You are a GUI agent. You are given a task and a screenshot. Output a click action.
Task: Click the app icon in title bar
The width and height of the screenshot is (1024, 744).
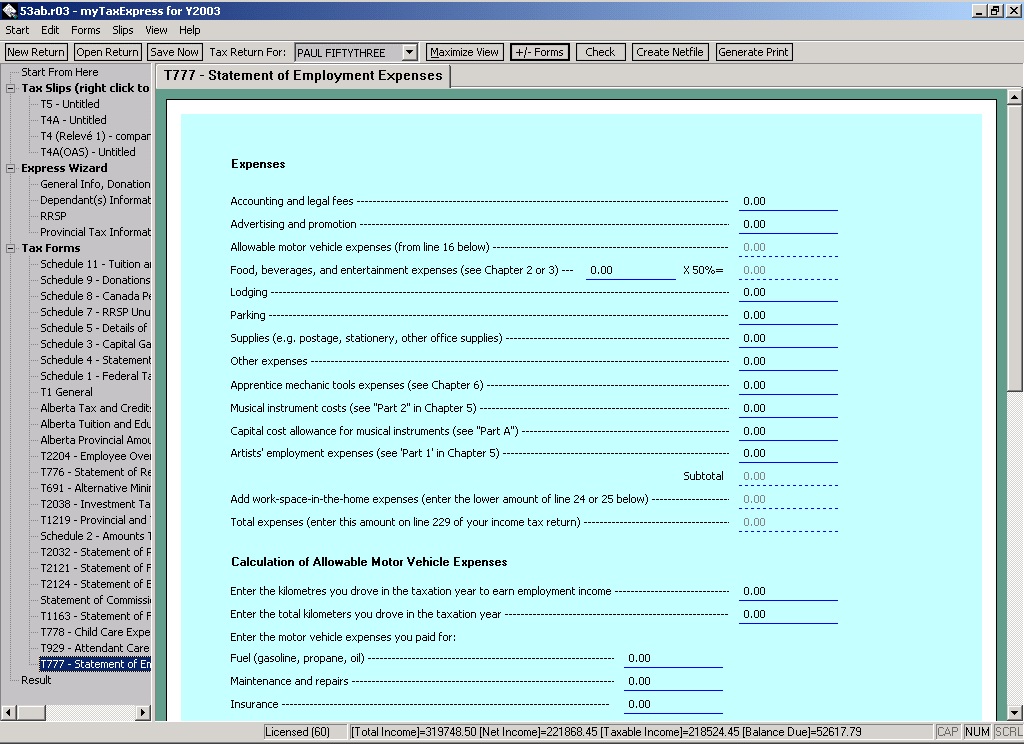(9, 10)
